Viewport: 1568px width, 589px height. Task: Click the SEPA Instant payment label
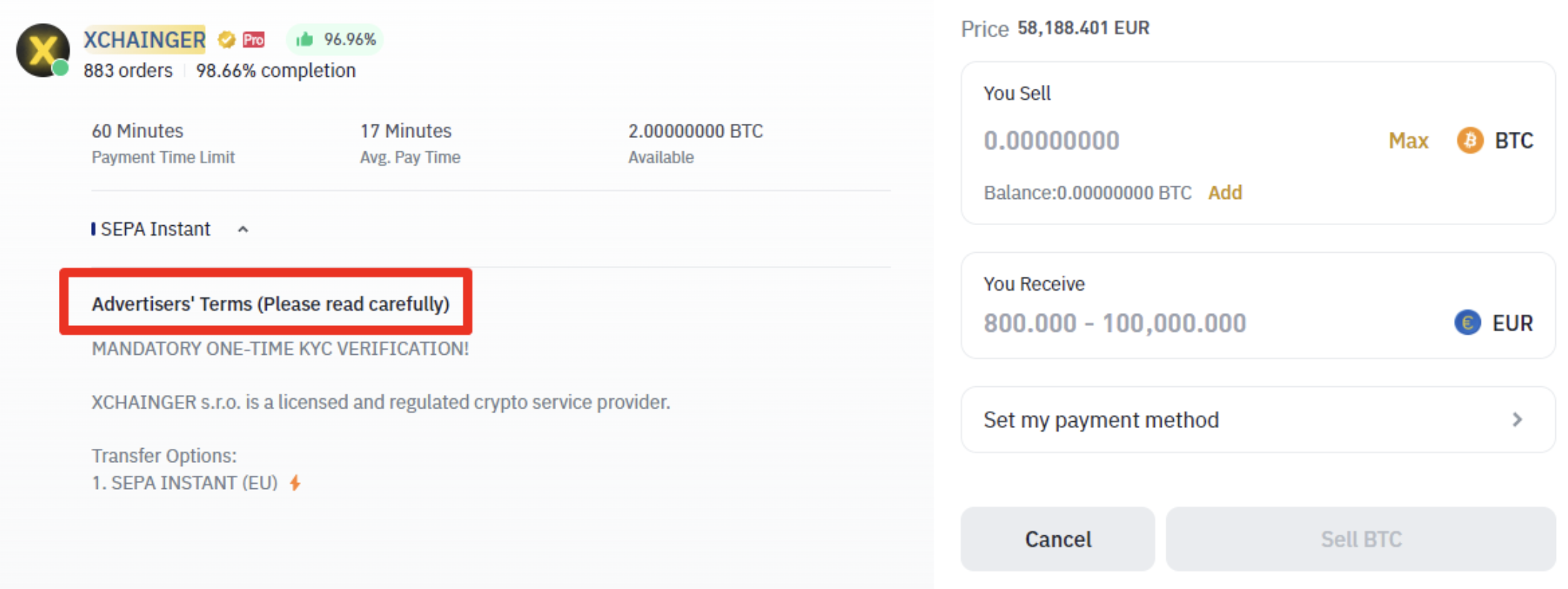click(x=155, y=229)
